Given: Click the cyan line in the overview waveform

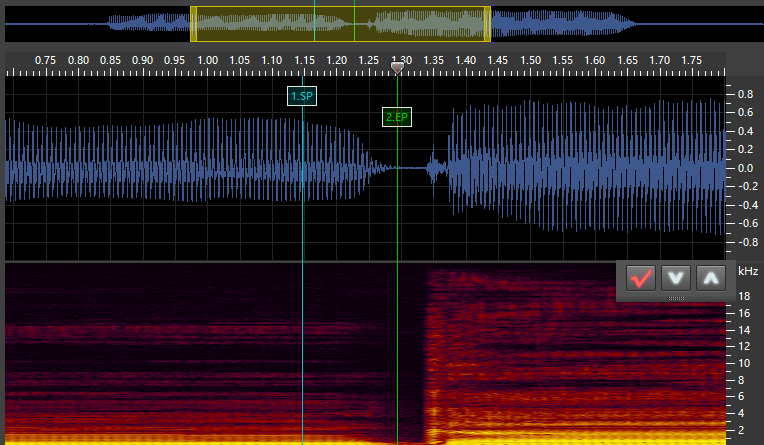Looking at the screenshot, I should click(x=314, y=22).
